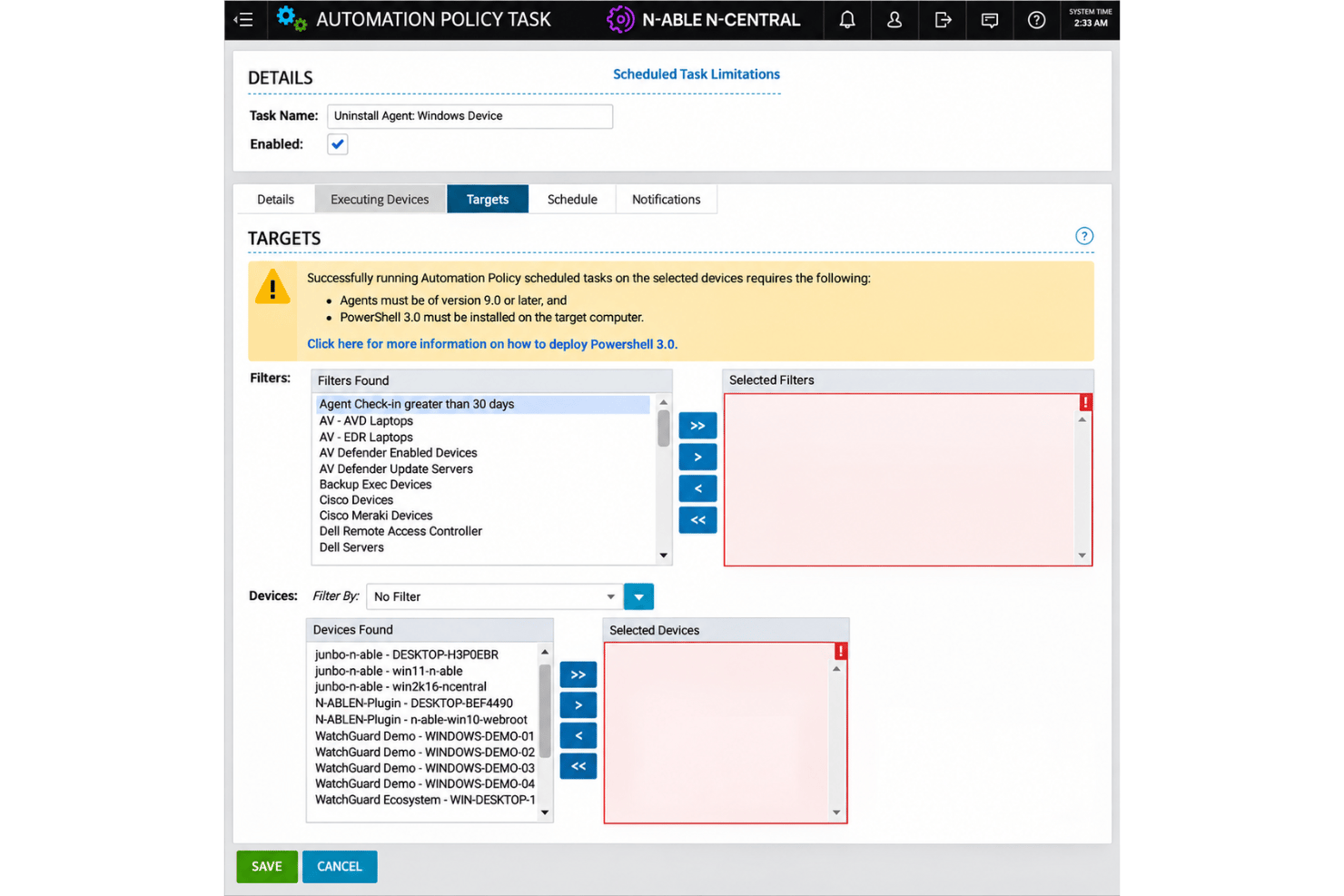Select WatchGuard Demo - WINDOWS-DEMO-04
1344x896 pixels.
pos(424,783)
